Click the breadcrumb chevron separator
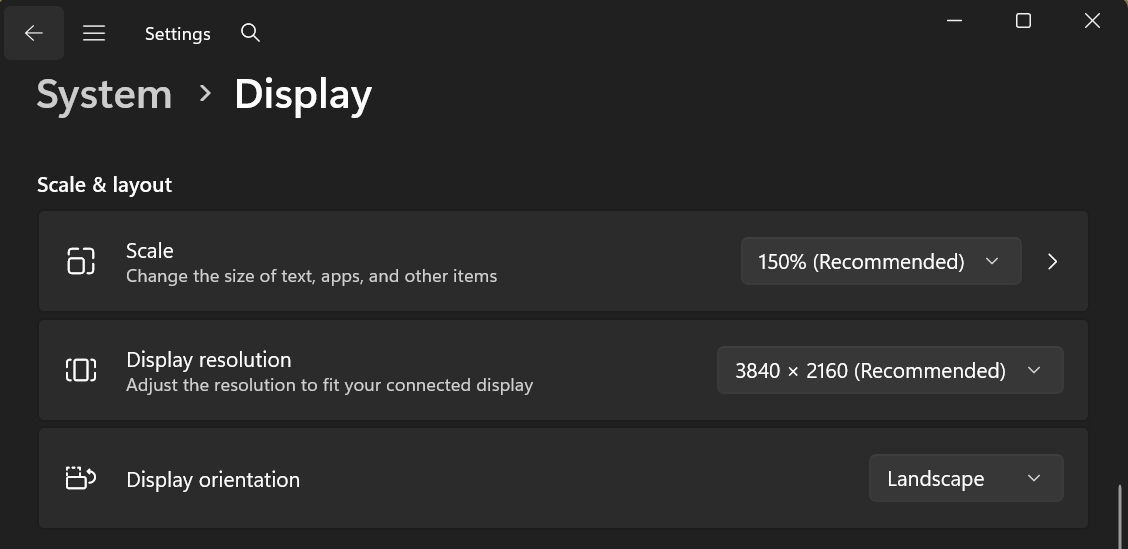The width and height of the screenshot is (1128, 549). [205, 93]
